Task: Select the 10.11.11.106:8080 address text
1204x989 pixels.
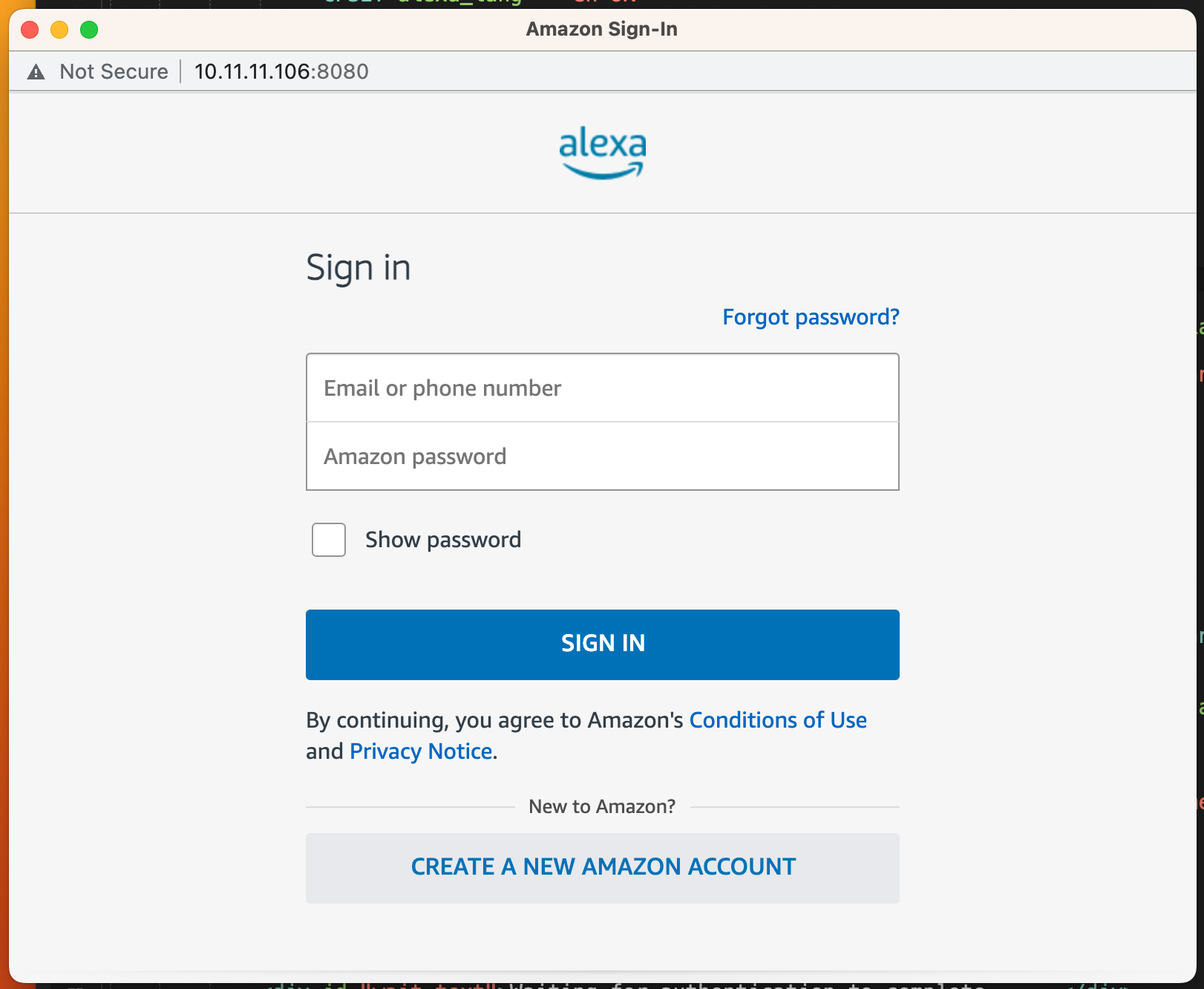Action: [x=281, y=72]
